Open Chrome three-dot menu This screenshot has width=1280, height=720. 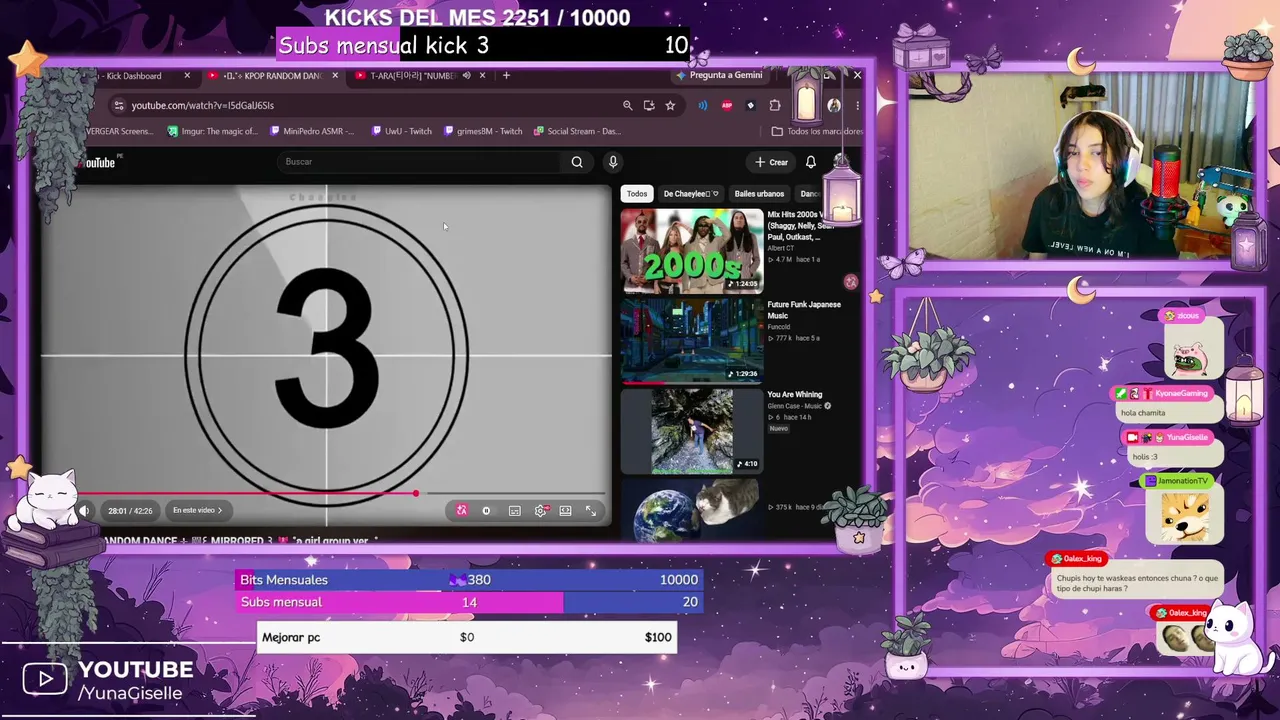click(857, 105)
